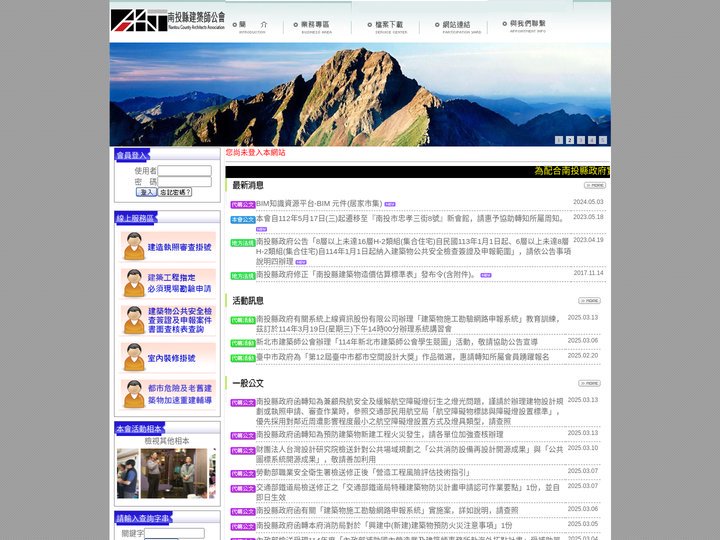The height and width of the screenshot is (540, 720).
Task: Click 代轉活動 tag beside 臺中市政府 activity
Action: tap(243, 358)
